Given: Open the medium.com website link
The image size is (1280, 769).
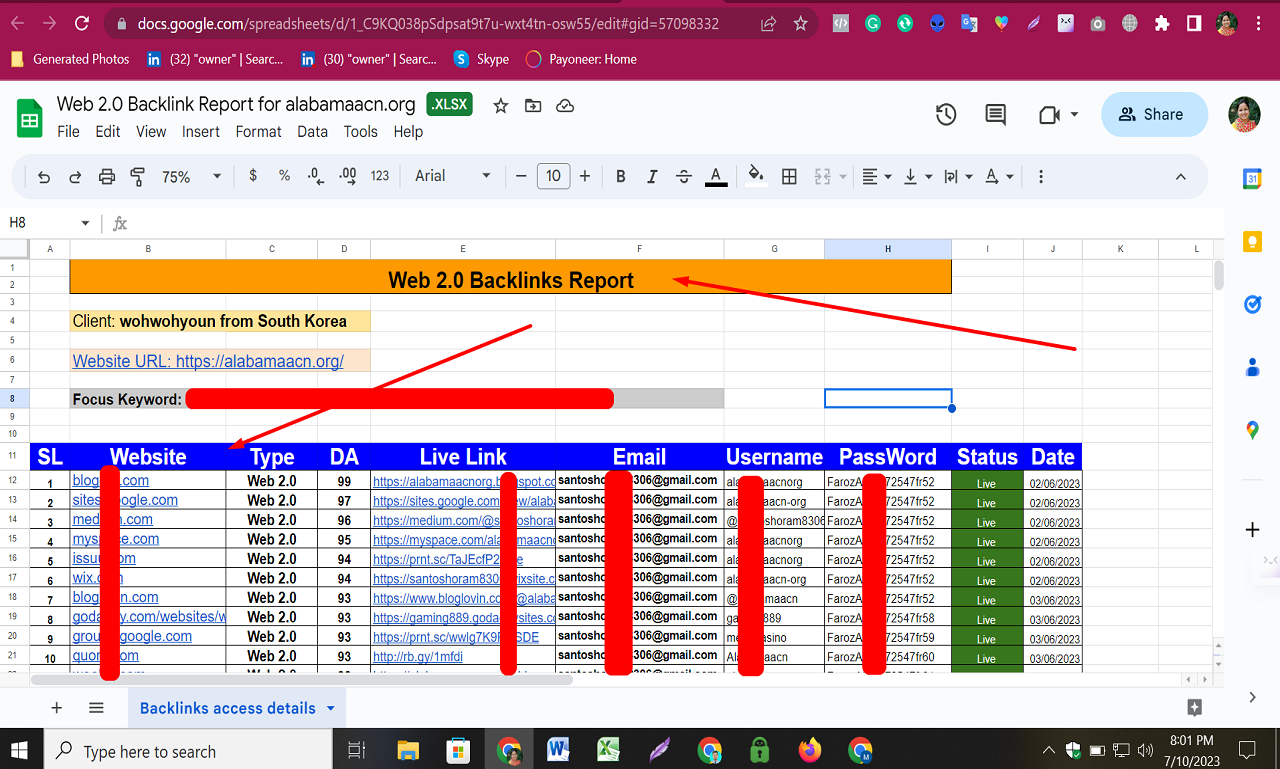Looking at the screenshot, I should pyautogui.click(x=112, y=519).
